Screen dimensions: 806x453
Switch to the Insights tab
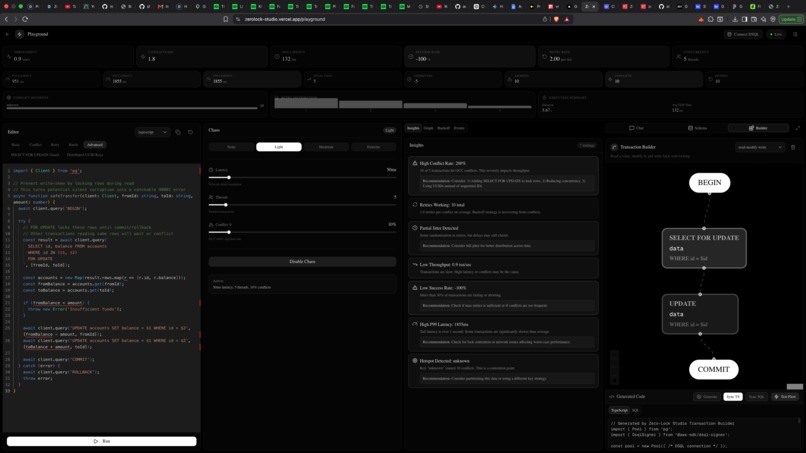413,128
